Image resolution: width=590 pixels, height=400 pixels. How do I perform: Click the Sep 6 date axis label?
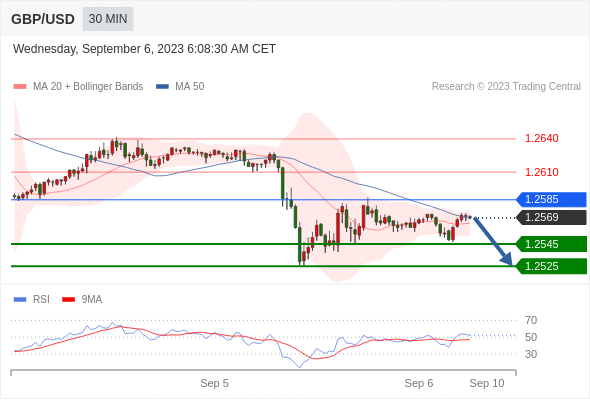pos(419,383)
